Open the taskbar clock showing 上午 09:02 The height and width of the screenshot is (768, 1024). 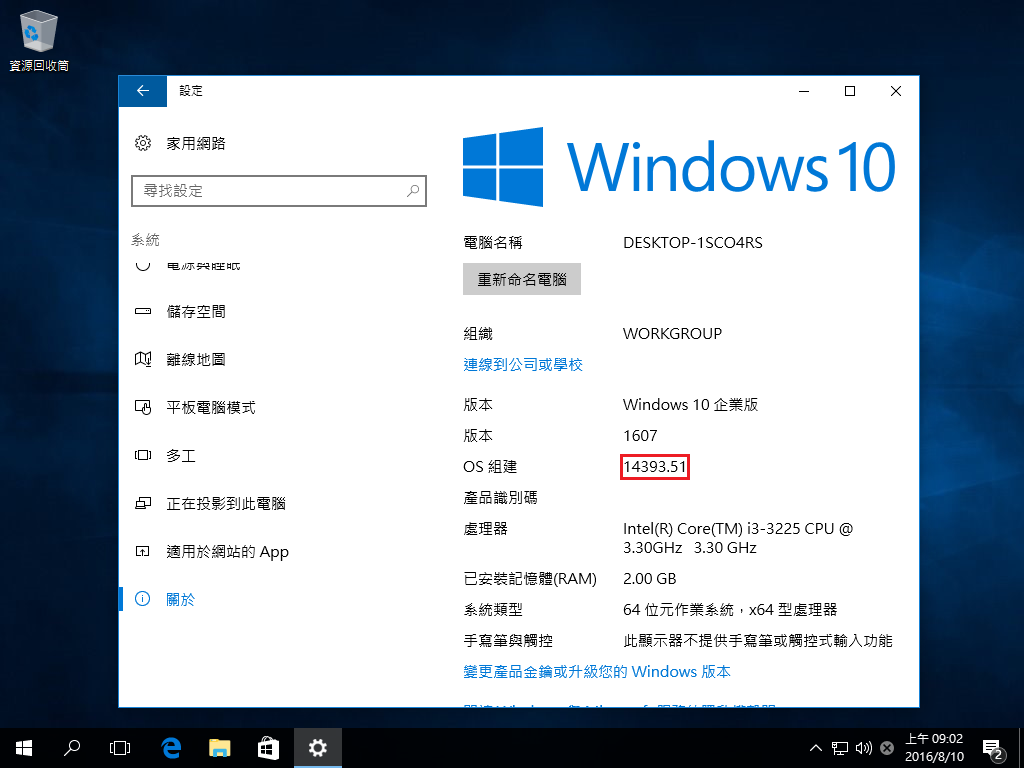pyautogui.click(x=934, y=748)
